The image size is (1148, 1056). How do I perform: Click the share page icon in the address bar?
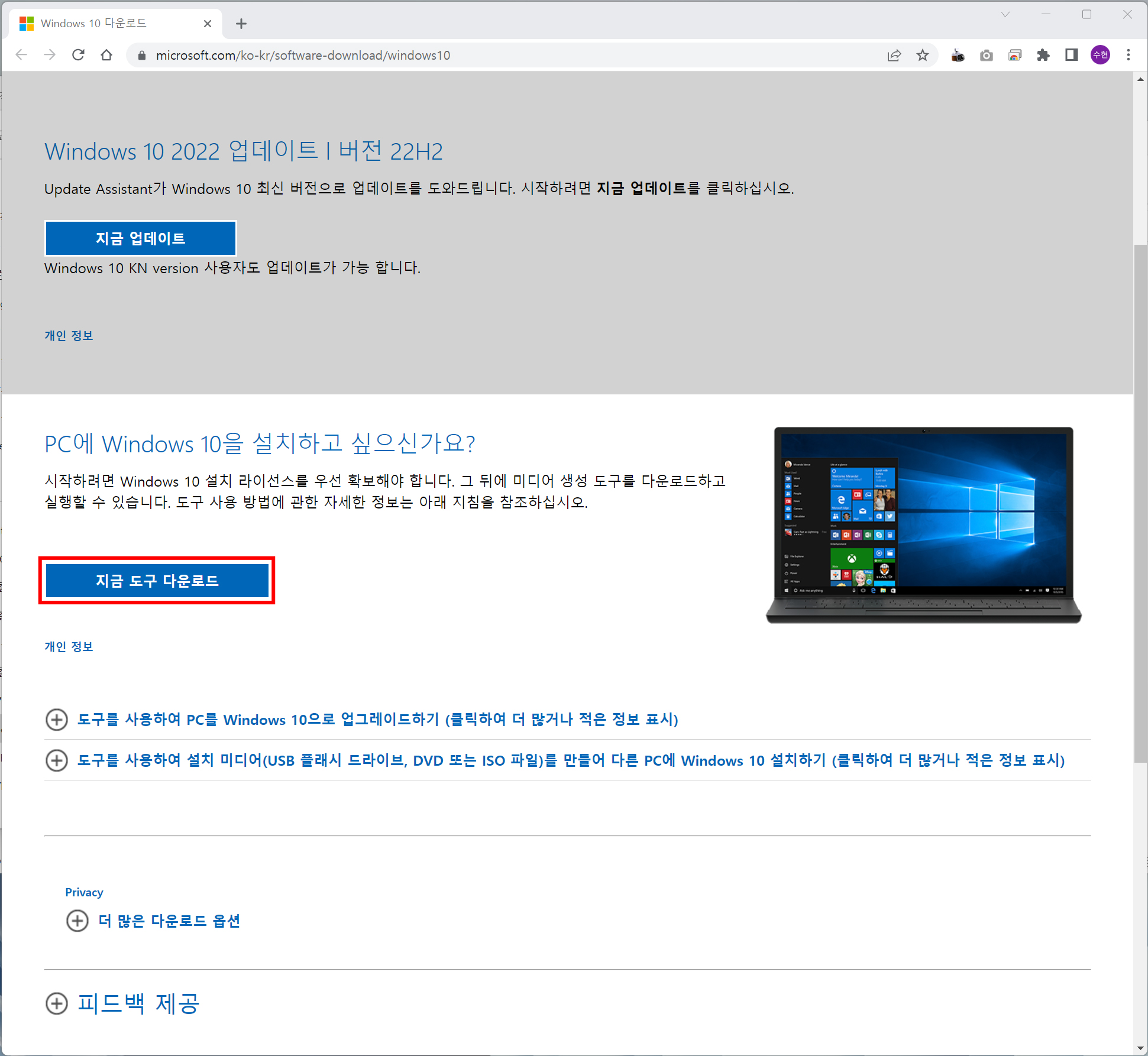[x=894, y=55]
